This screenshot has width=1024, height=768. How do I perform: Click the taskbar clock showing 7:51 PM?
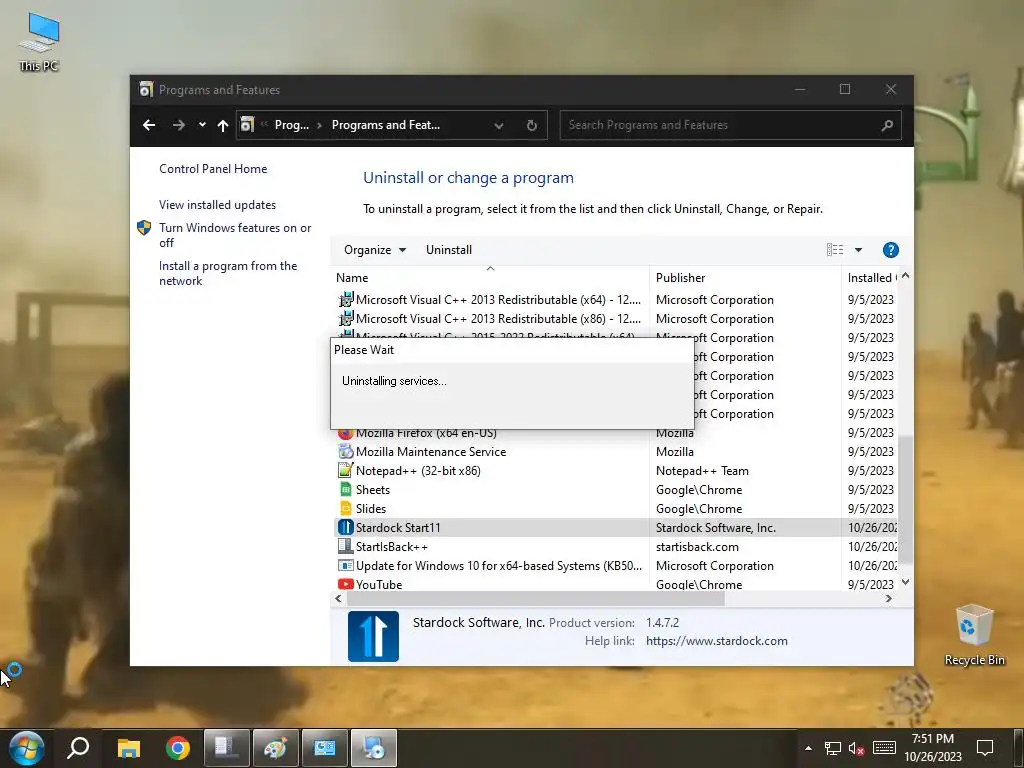coord(933,748)
